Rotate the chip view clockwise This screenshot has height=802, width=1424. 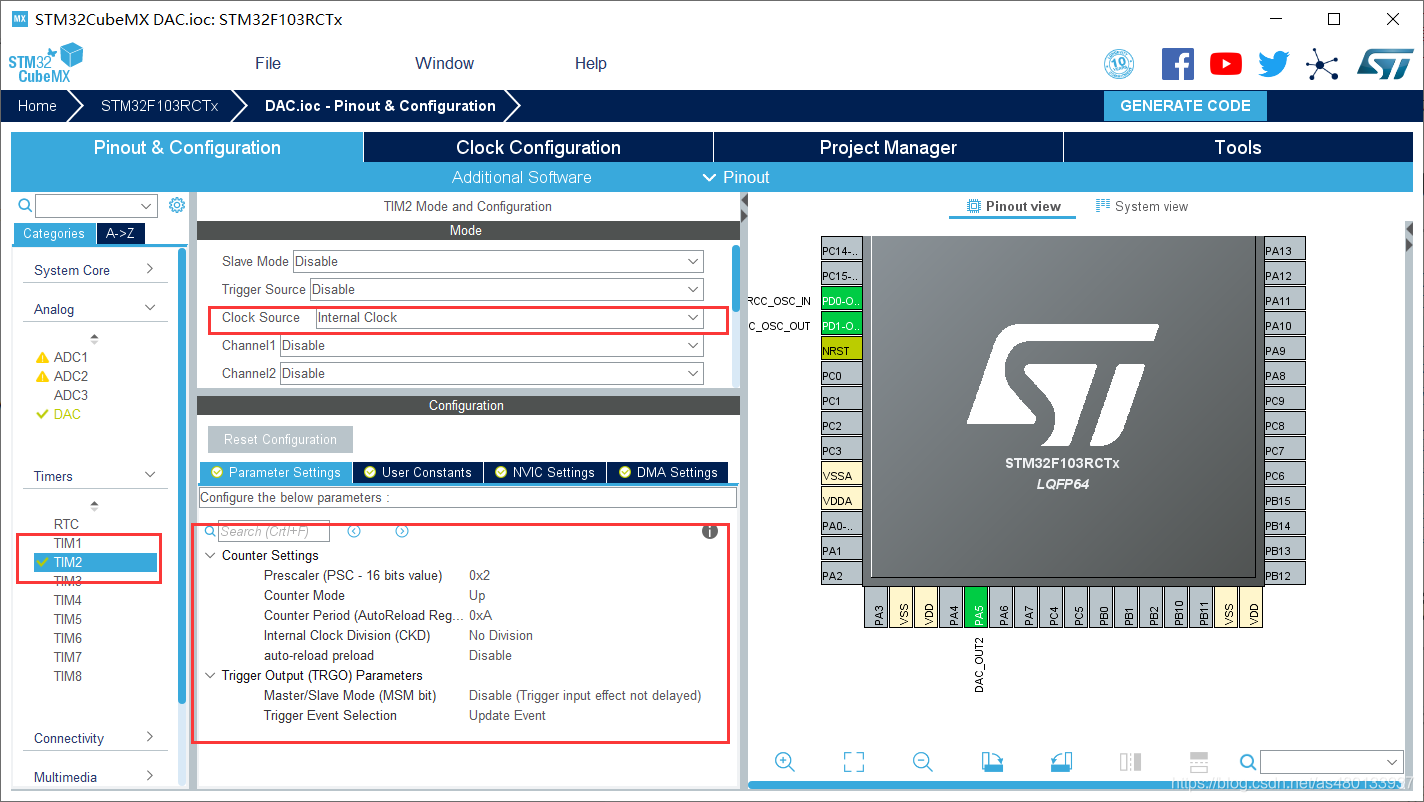[x=992, y=762]
